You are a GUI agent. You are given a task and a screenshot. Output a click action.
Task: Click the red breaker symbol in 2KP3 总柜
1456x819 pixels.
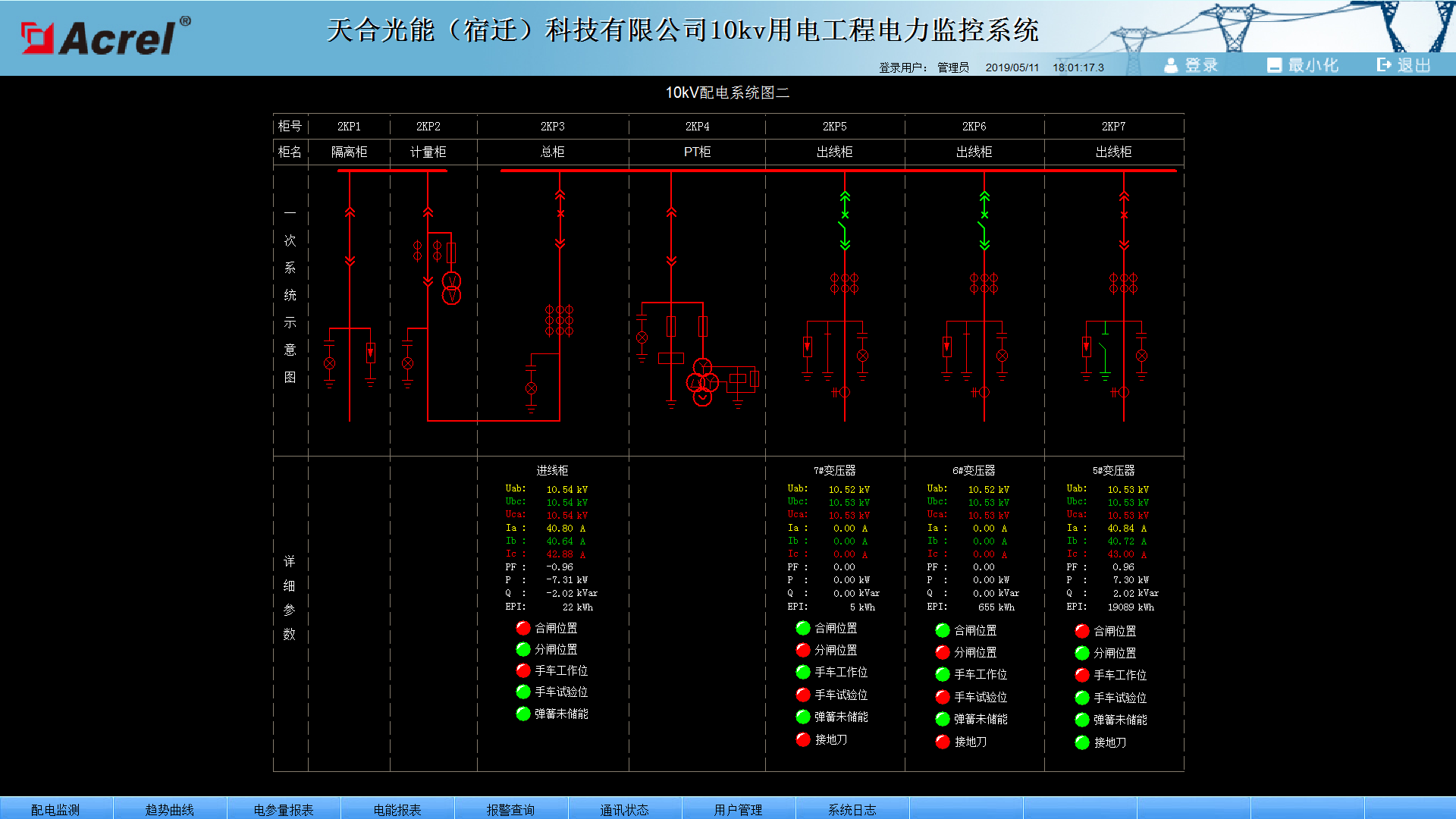[x=560, y=219]
